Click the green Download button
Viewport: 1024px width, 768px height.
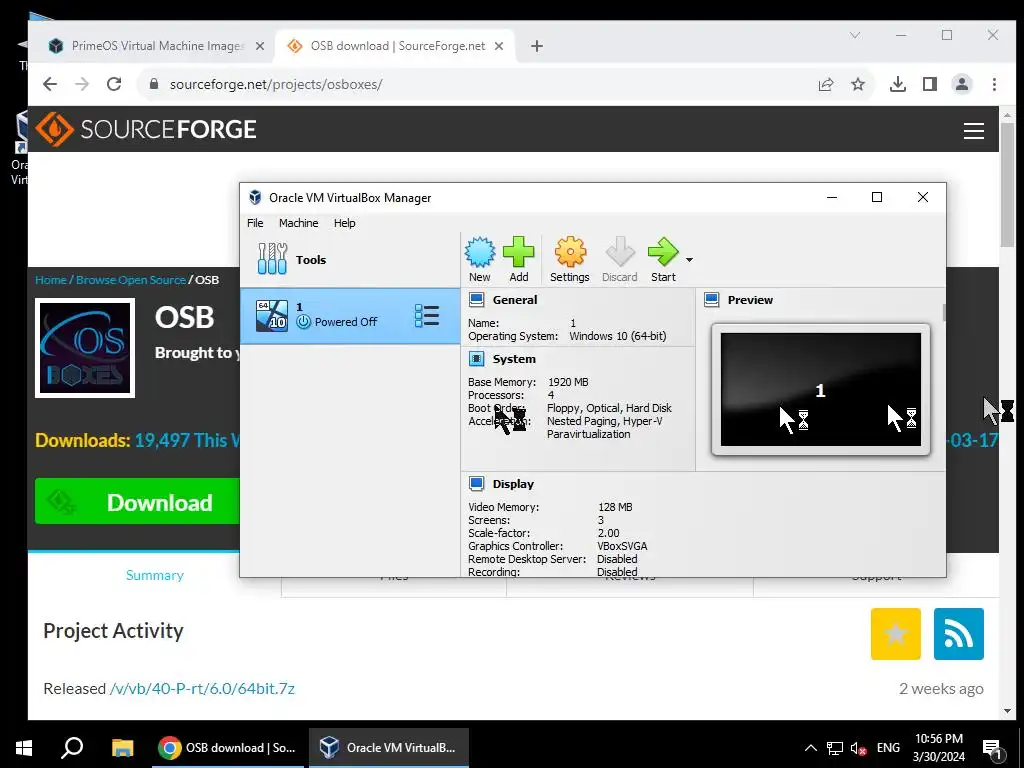(137, 502)
